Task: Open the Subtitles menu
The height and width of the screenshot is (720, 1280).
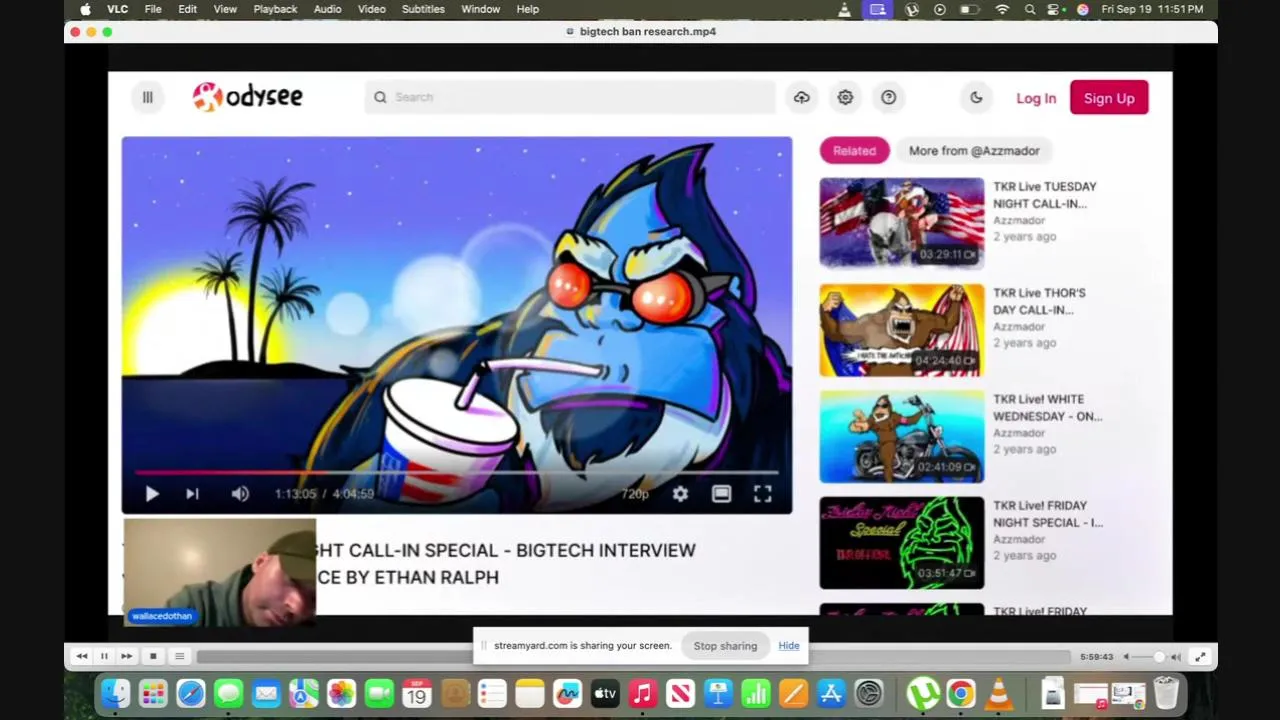Action: [423, 9]
